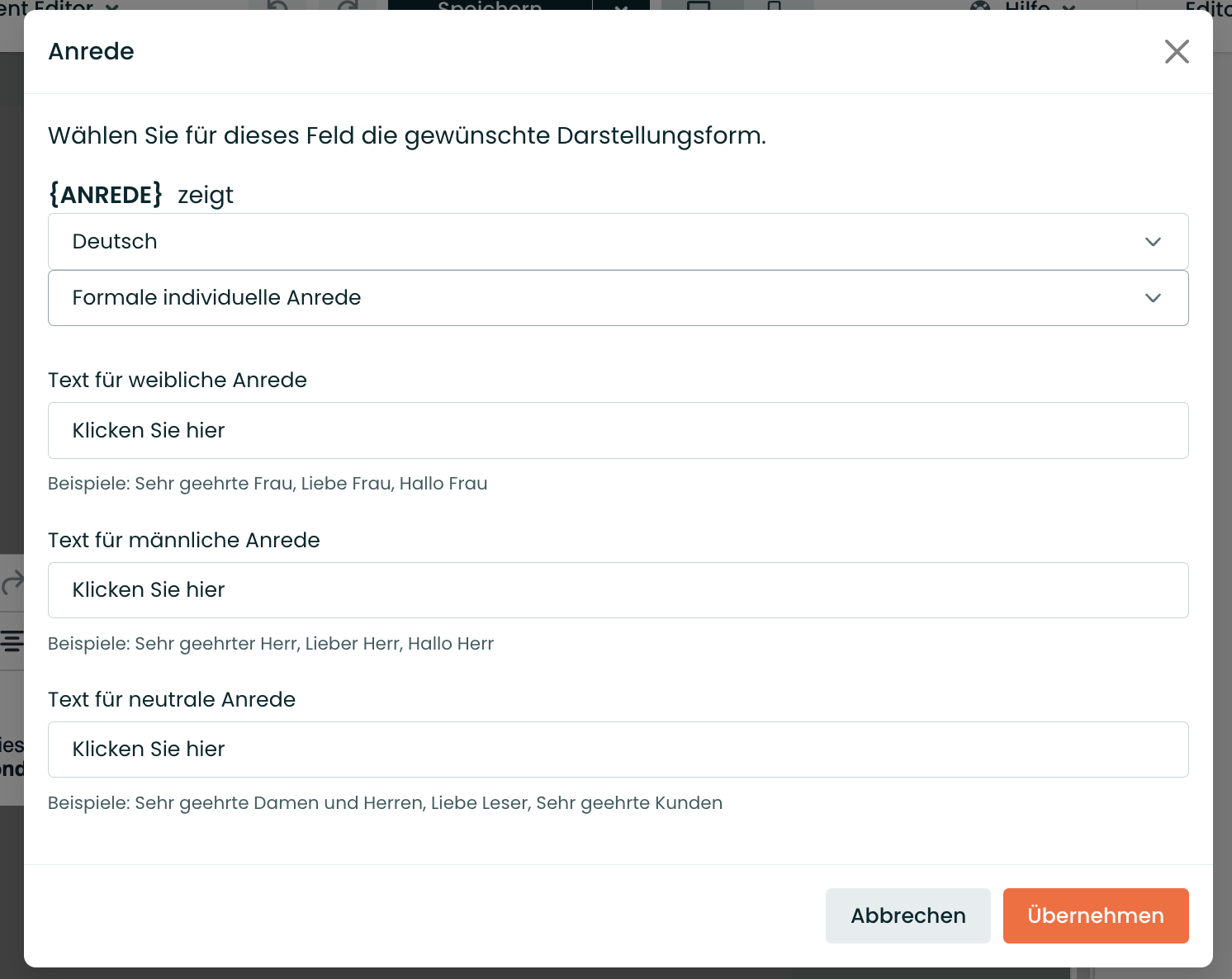Close the Anrede dialog with the X
1232x979 pixels.
(1177, 51)
